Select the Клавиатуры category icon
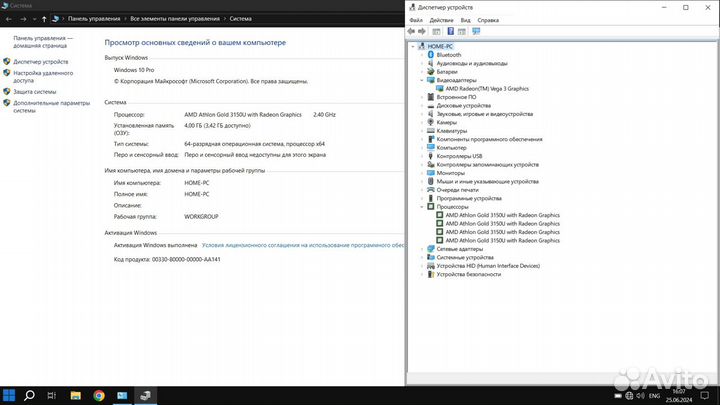 coord(431,131)
